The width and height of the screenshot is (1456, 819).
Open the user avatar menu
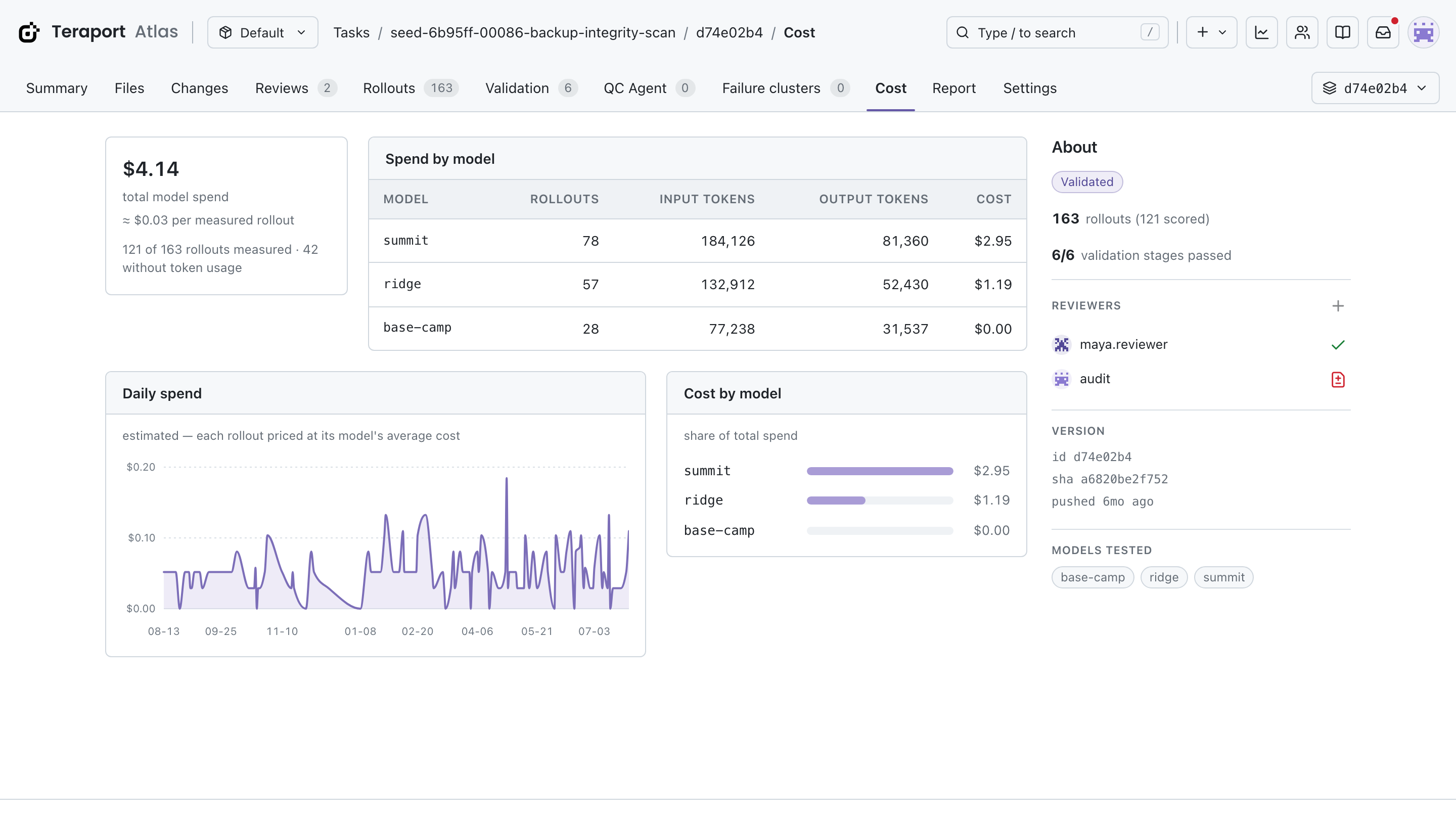1423,32
